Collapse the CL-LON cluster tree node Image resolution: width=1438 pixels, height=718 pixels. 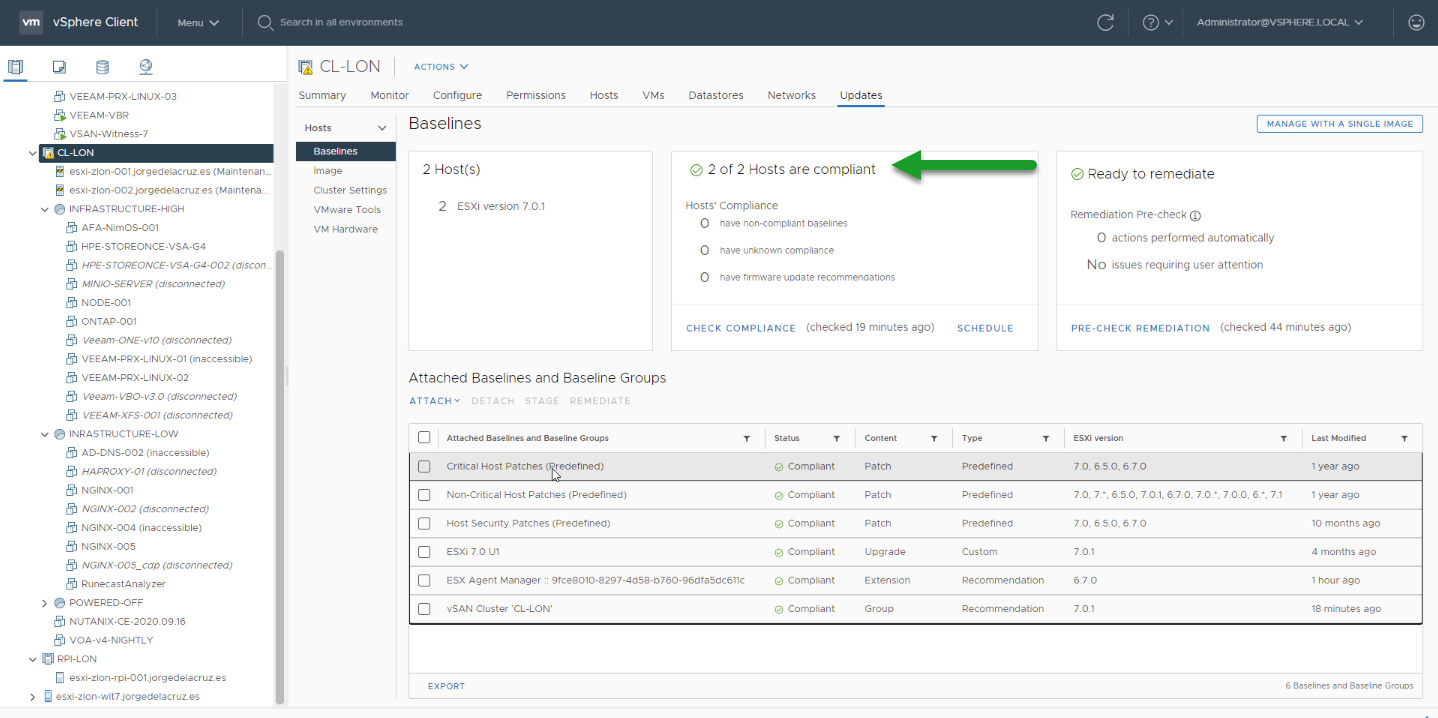(x=33, y=153)
